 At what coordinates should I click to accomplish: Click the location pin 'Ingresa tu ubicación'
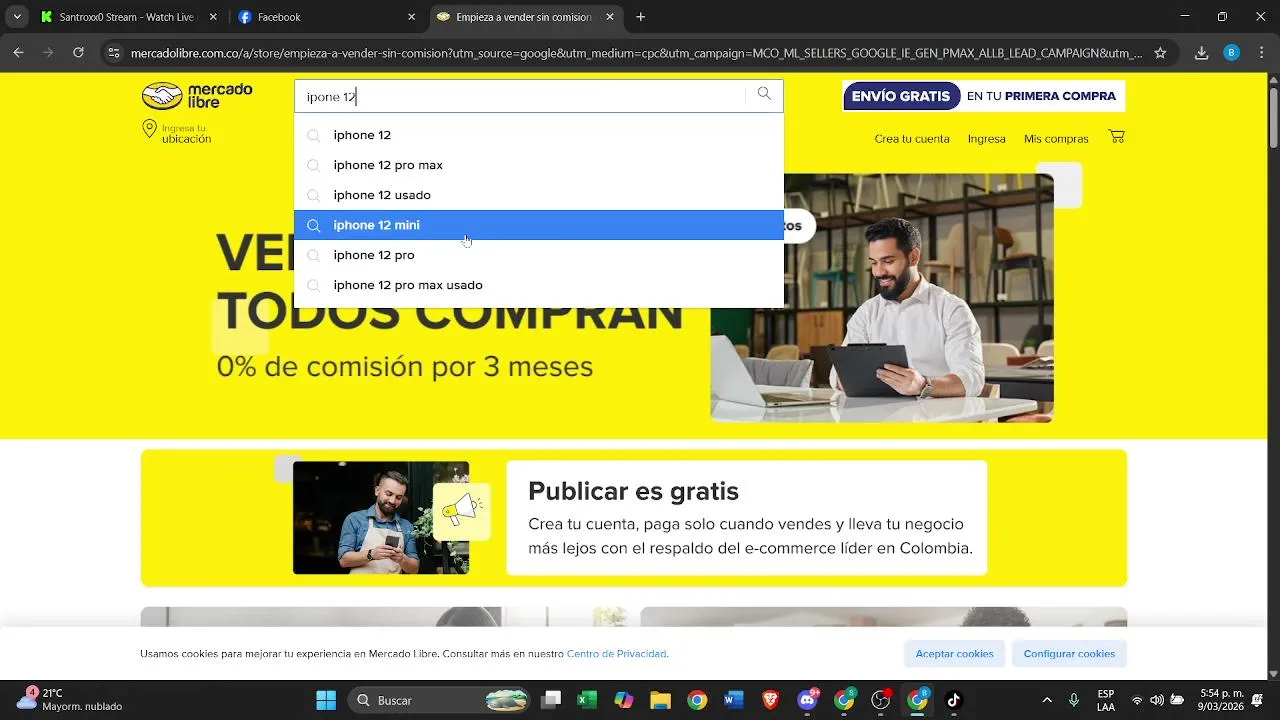click(177, 132)
